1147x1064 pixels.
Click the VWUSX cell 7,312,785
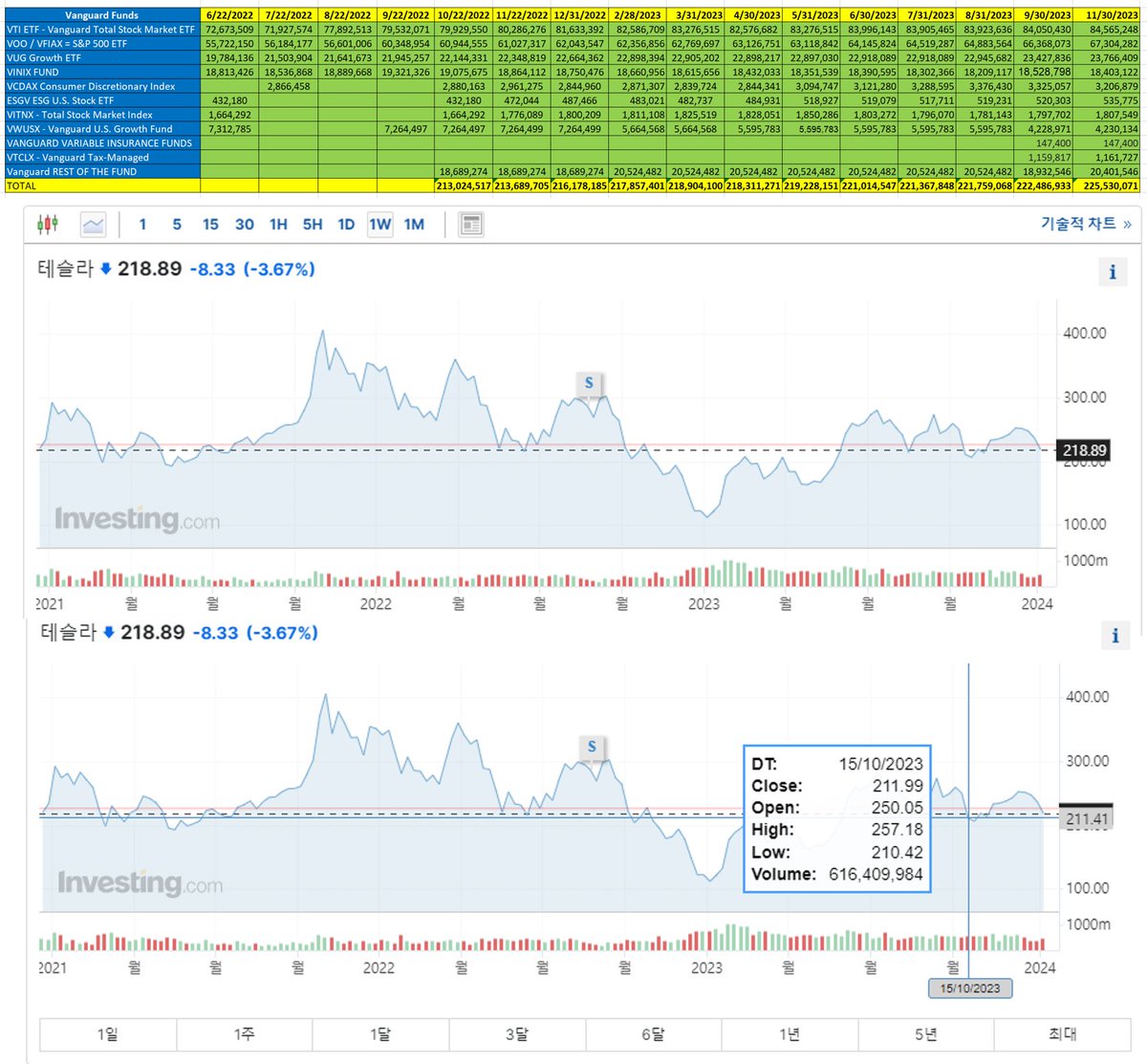coord(229,129)
